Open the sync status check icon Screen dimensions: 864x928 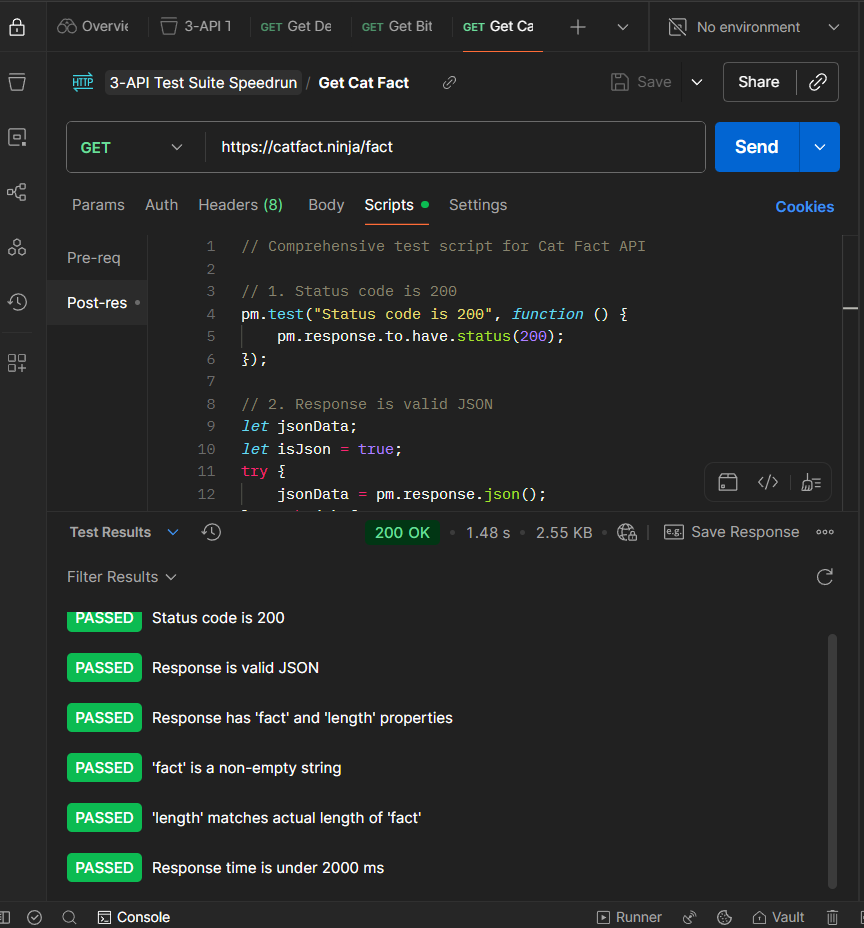click(35, 917)
